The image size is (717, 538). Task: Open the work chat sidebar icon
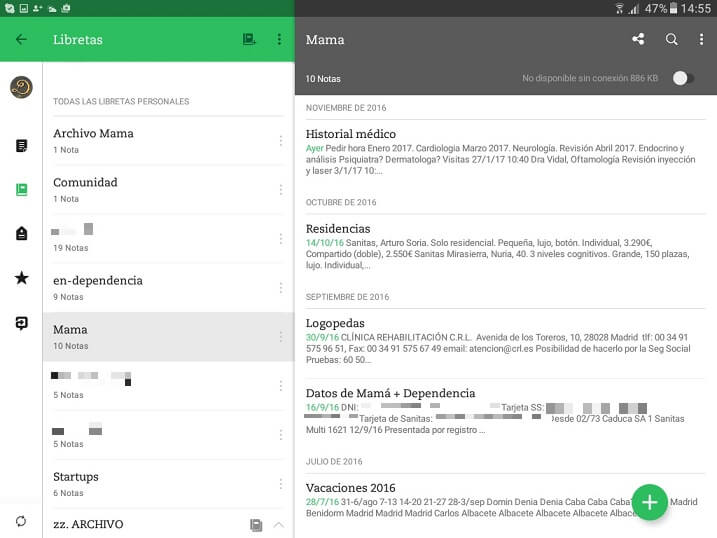(x=21, y=323)
